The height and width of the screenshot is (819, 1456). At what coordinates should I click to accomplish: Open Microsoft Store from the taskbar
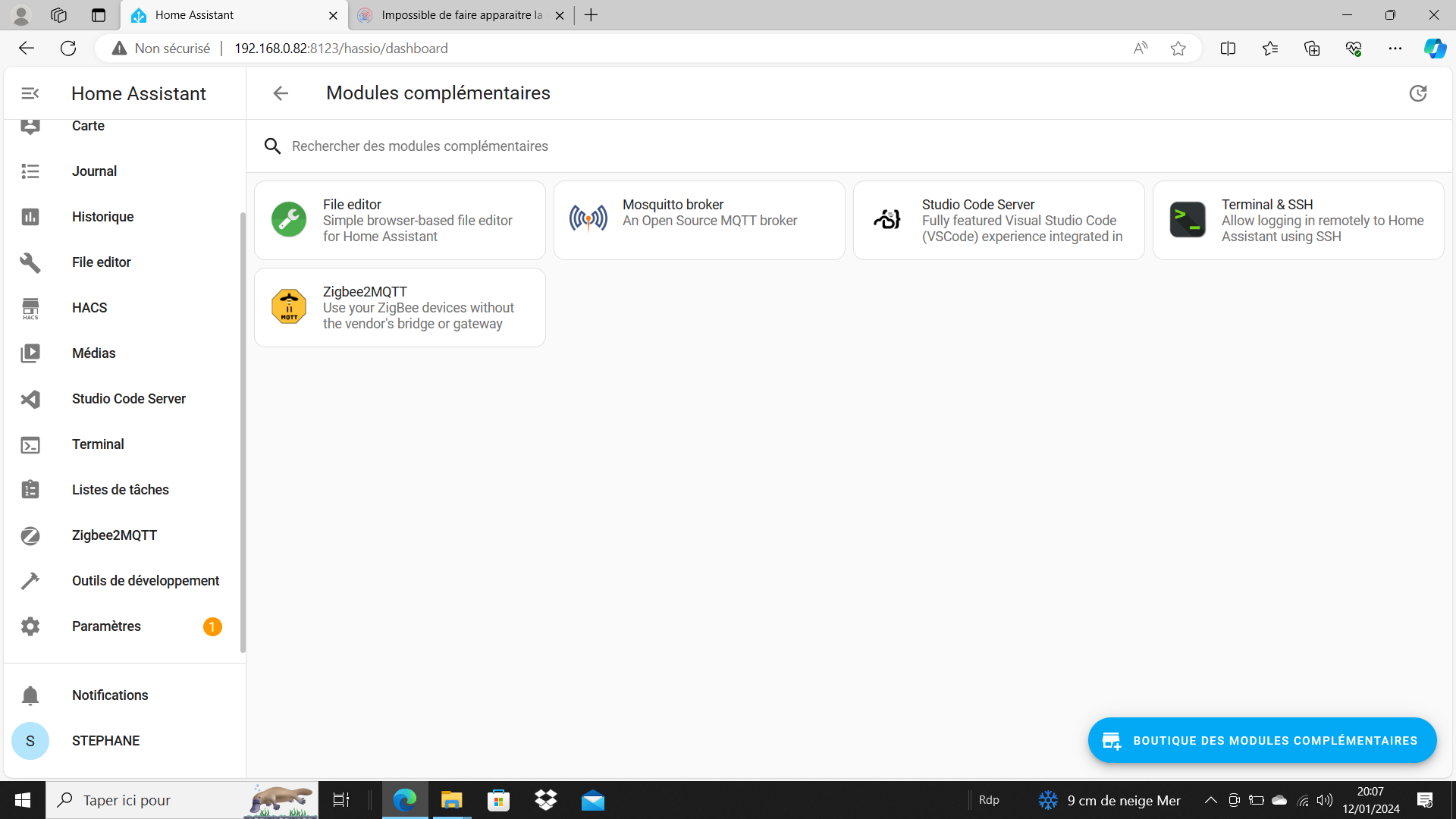[498, 800]
